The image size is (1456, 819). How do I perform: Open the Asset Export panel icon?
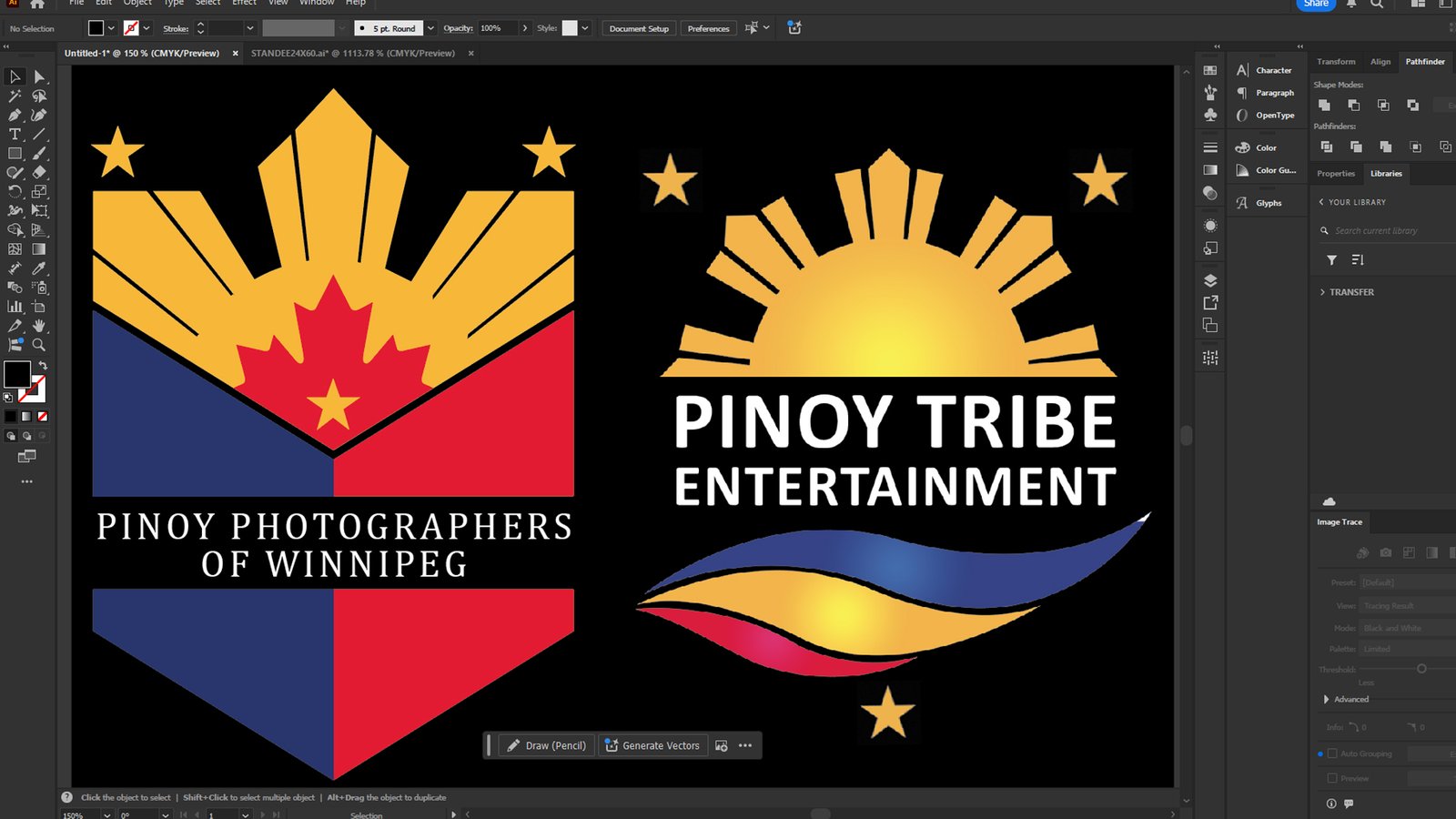point(1210,302)
